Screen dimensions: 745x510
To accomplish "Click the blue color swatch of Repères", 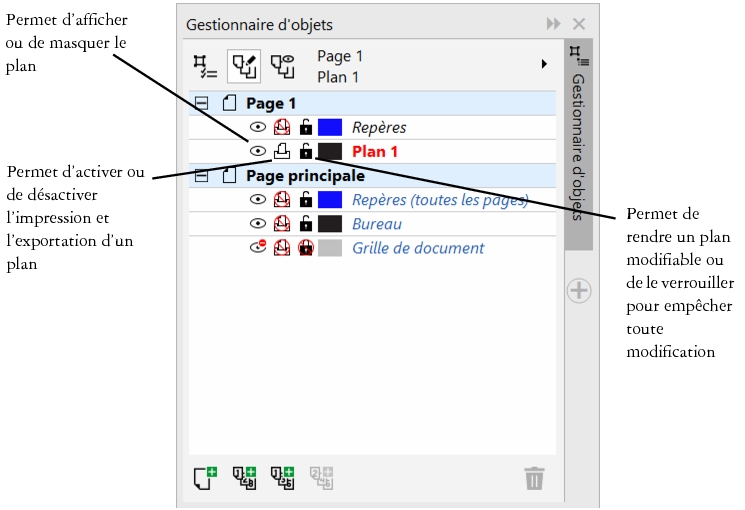I will 330,128.
